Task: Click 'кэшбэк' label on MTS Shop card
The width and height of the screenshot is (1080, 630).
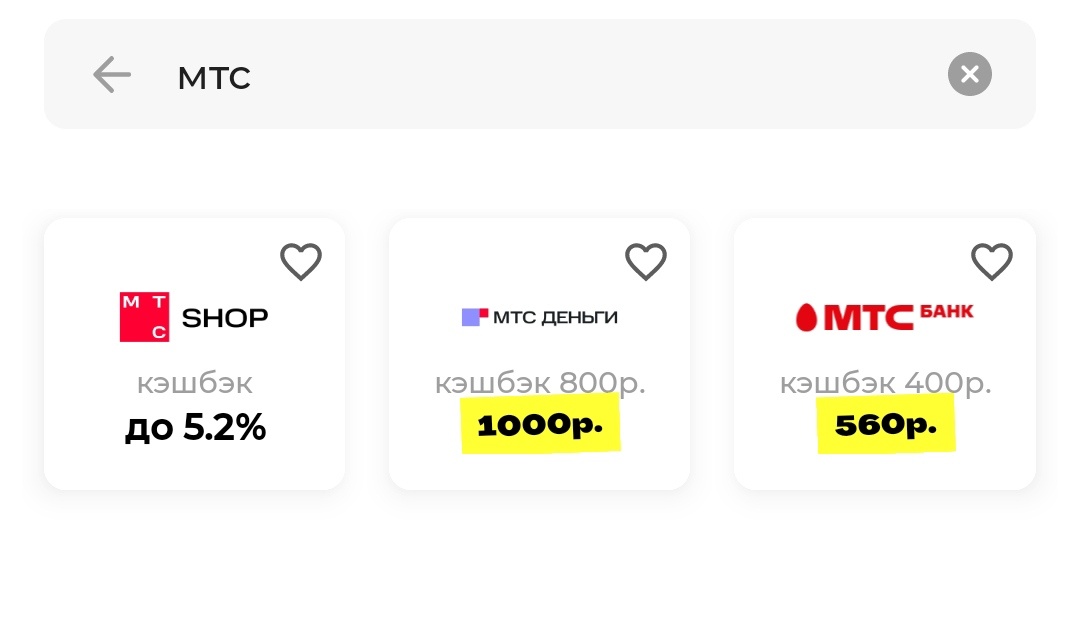Action: tap(195, 383)
